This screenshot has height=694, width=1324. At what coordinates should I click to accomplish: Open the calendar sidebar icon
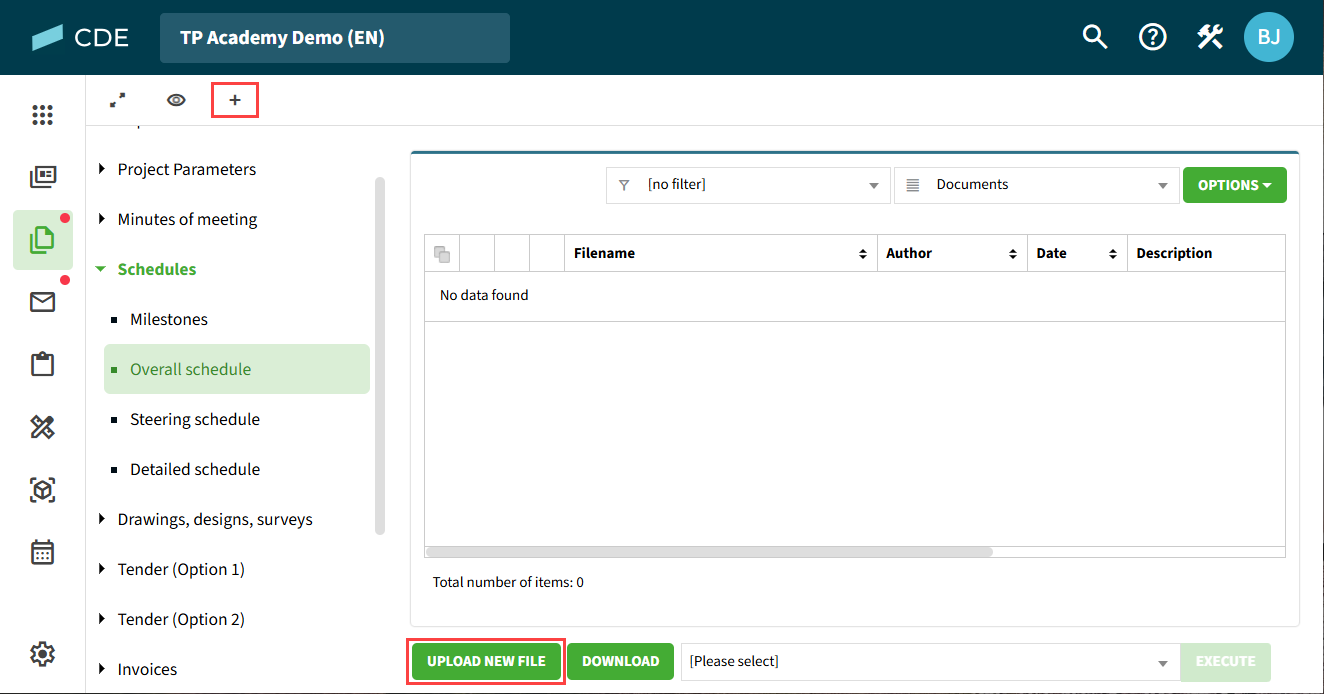click(42, 552)
